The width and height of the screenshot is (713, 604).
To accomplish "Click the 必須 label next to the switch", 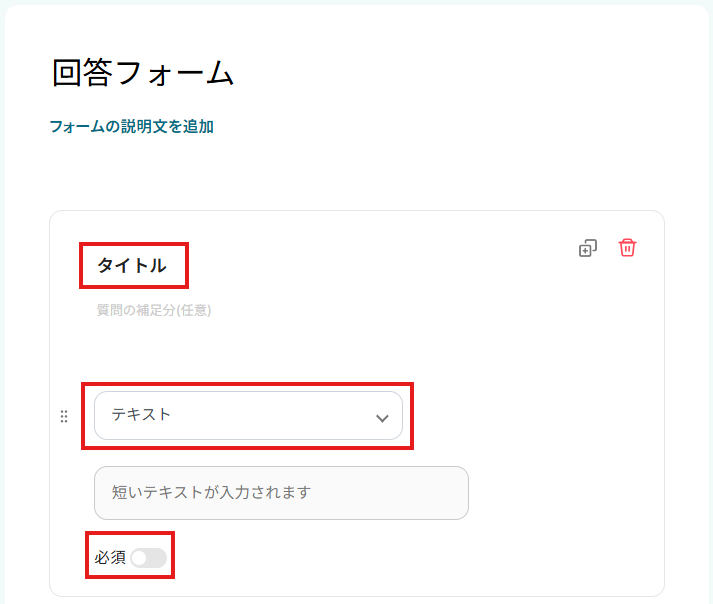I will click(110, 558).
